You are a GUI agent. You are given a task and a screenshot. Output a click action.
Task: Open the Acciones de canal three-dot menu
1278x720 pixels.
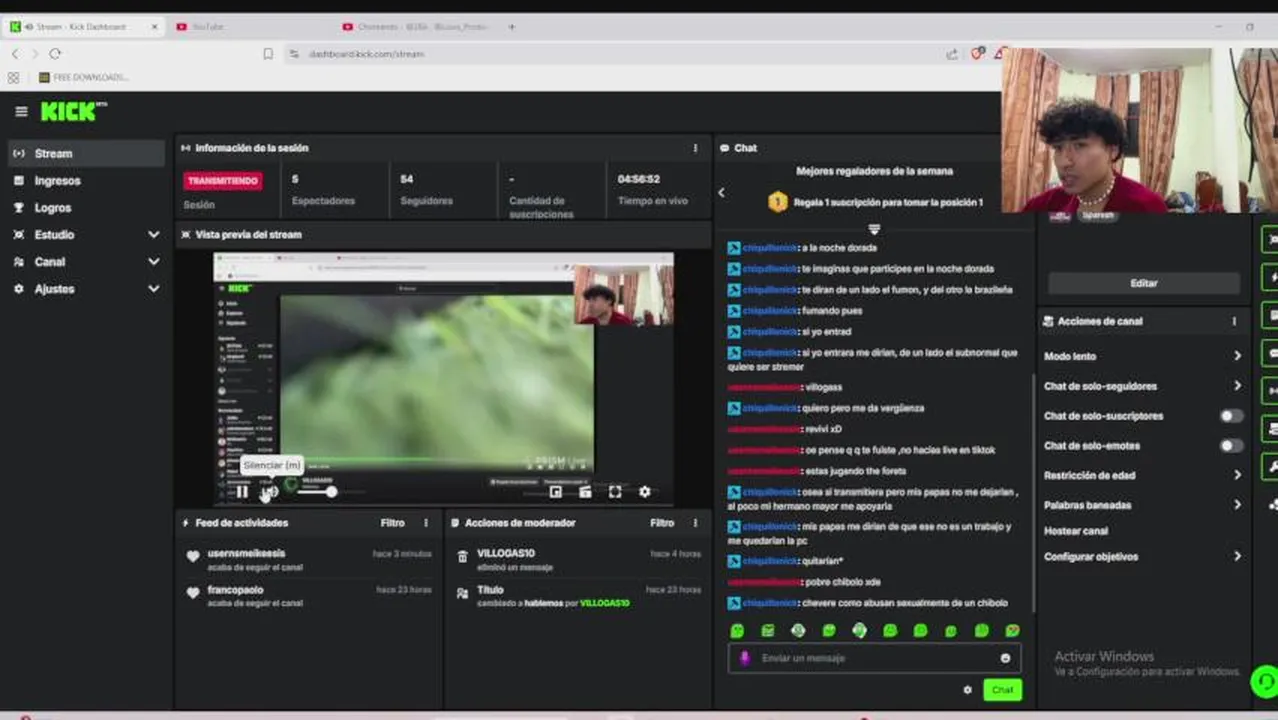[x=1234, y=321]
